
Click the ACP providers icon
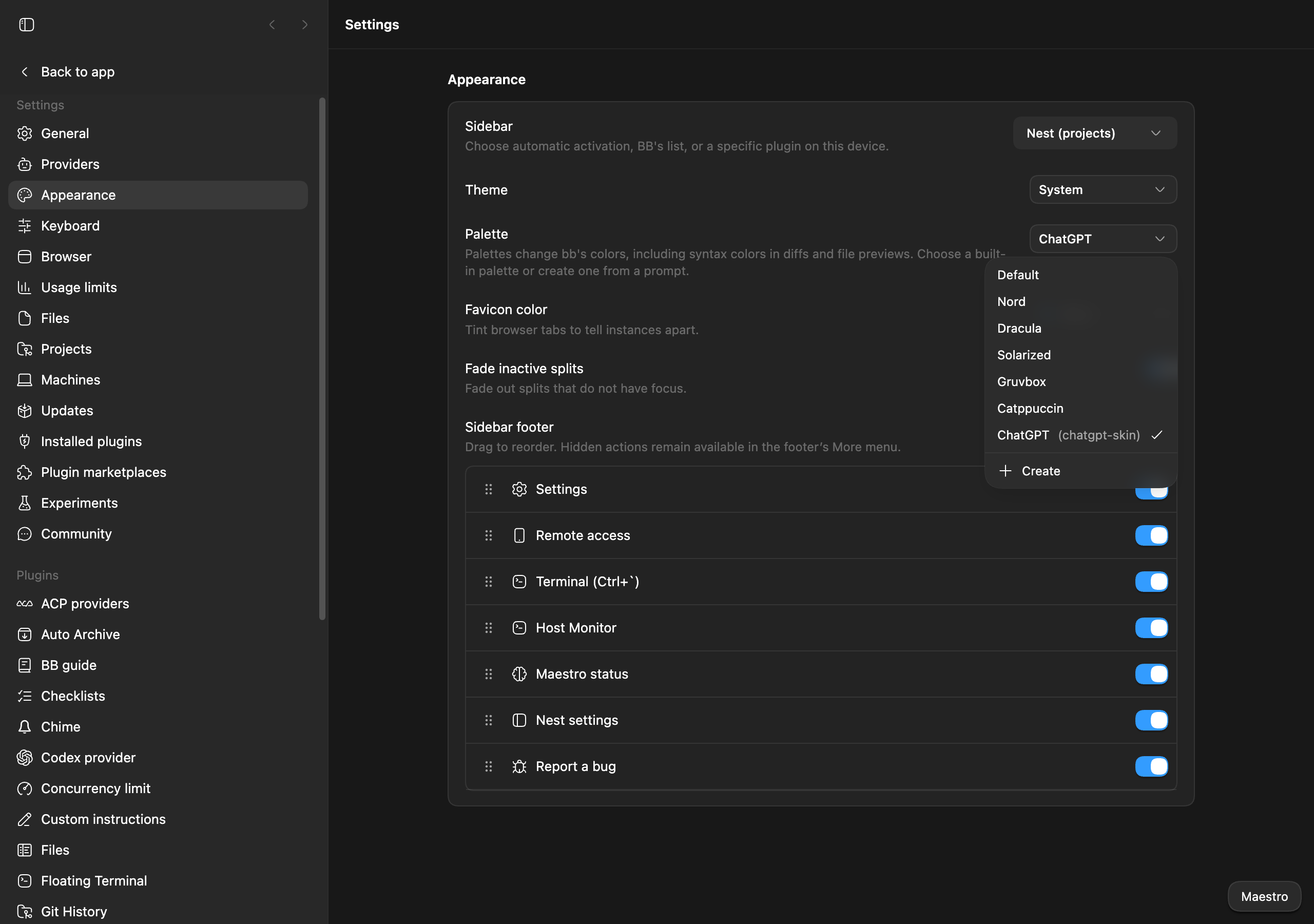(x=25, y=603)
